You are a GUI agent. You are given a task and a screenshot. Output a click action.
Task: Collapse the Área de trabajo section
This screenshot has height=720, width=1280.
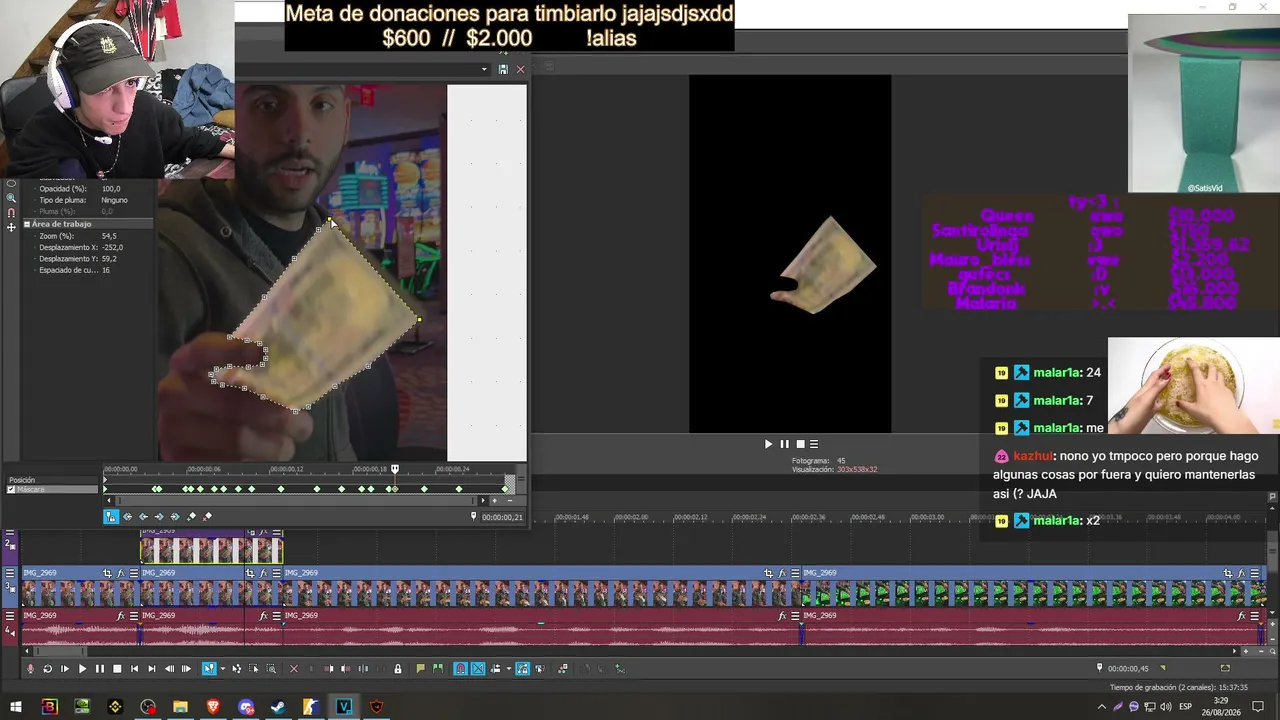(x=27, y=224)
